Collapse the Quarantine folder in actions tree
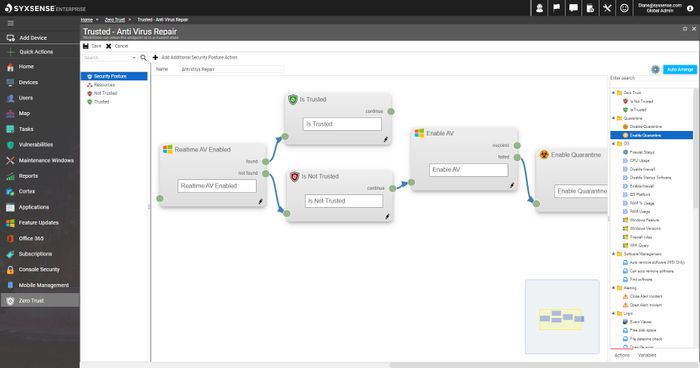Viewport: 700px width, 368px height. click(x=613, y=118)
